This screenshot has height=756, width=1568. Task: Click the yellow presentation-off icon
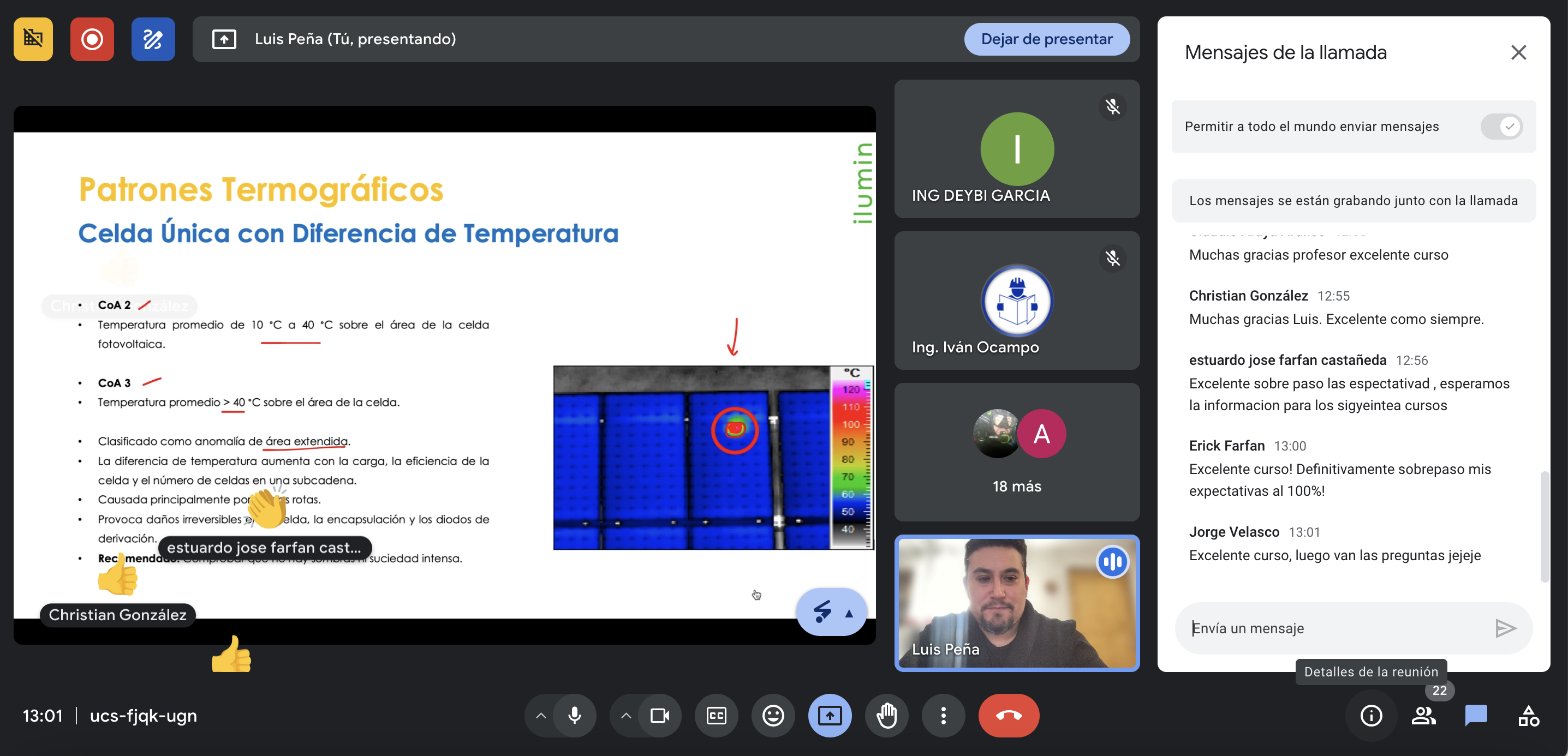(x=33, y=39)
